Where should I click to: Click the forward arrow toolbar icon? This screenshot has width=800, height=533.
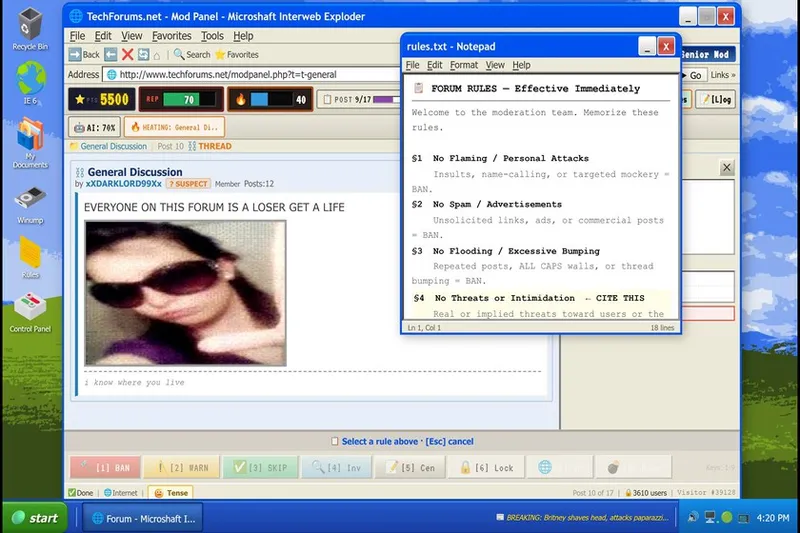point(110,55)
